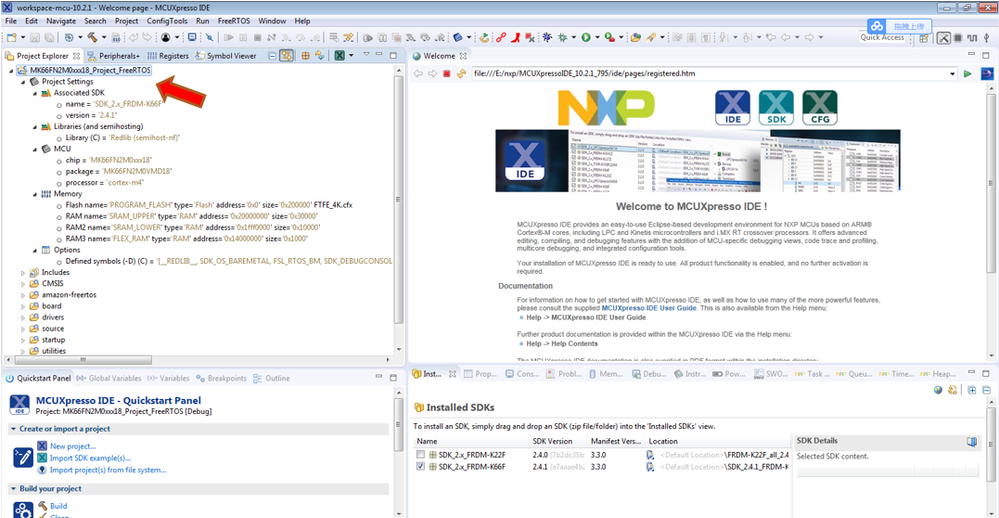Toggle Link with Editor in Project Explorer
This screenshot has height=518, width=999.
287,56
